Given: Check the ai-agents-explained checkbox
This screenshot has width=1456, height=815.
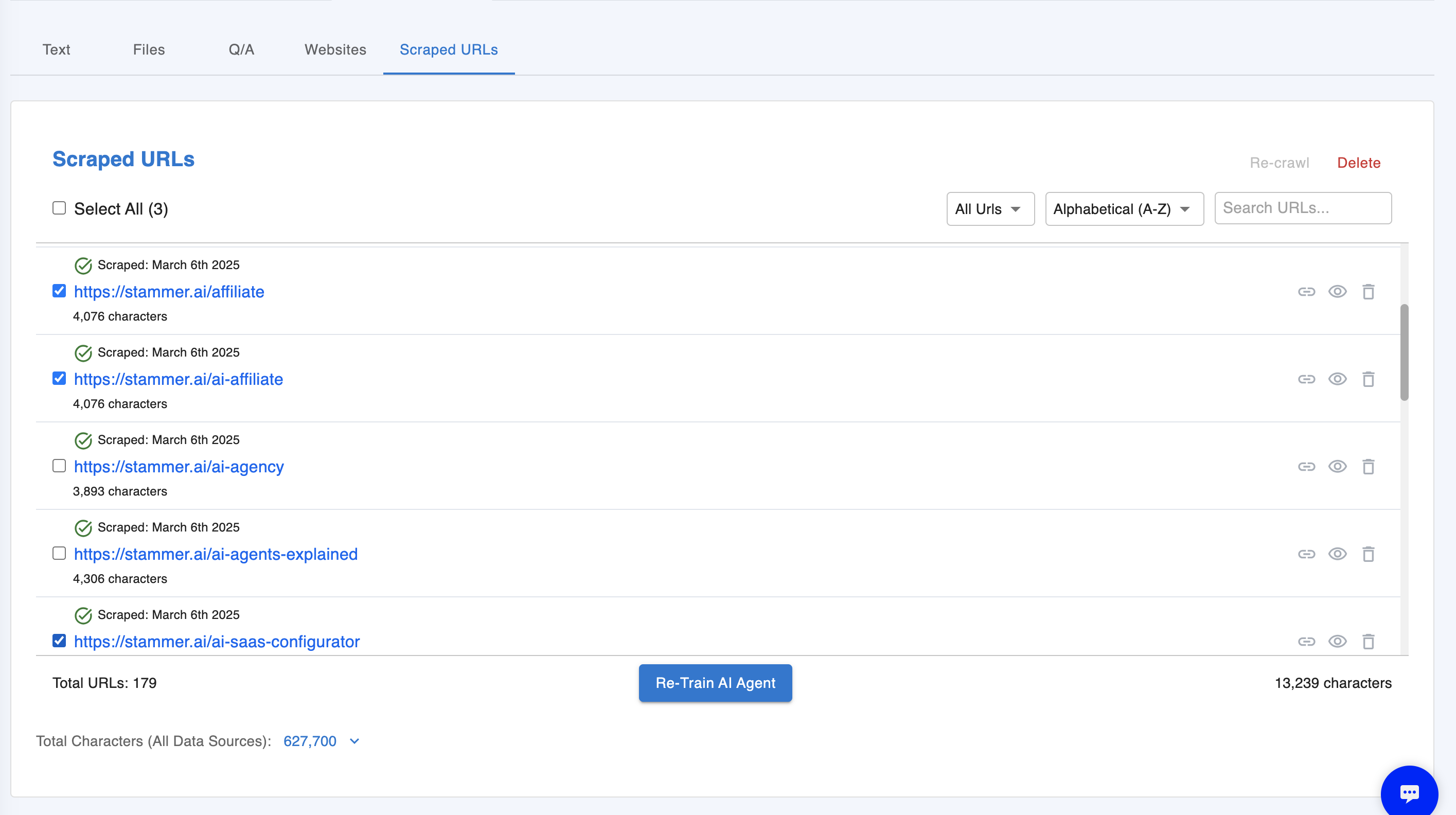Looking at the screenshot, I should coord(59,553).
